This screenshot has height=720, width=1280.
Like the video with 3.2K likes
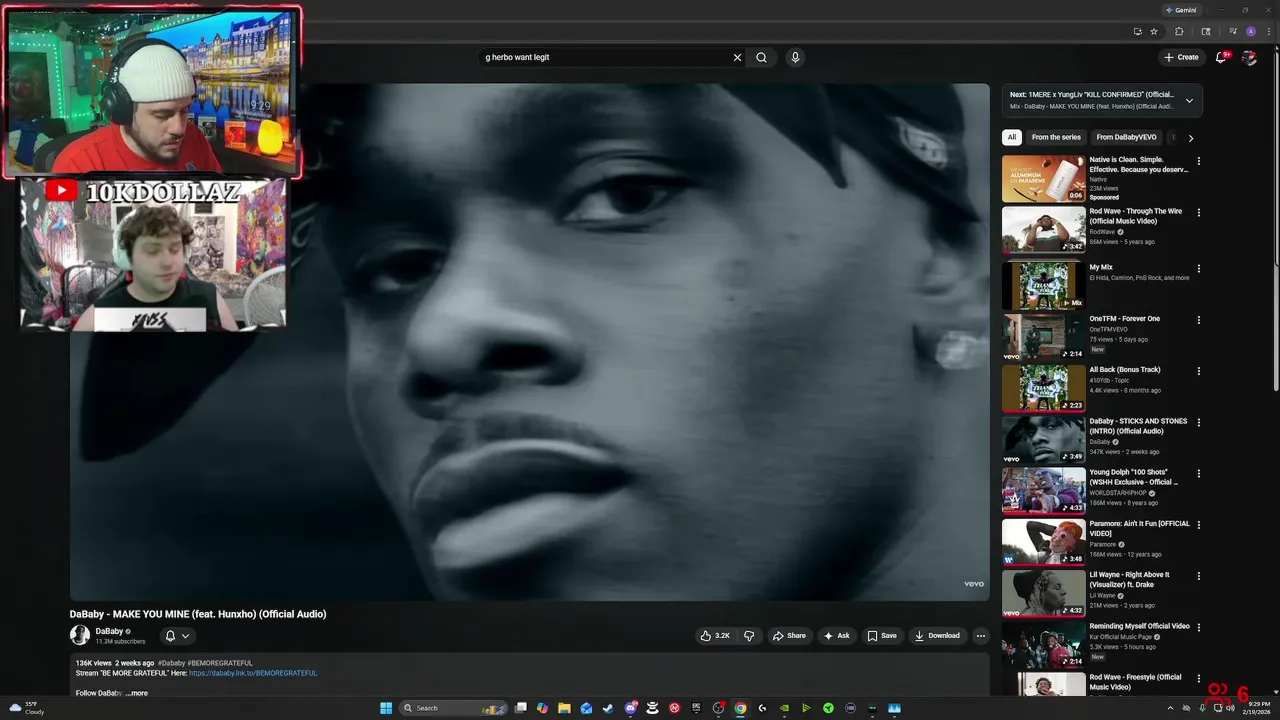click(x=715, y=636)
